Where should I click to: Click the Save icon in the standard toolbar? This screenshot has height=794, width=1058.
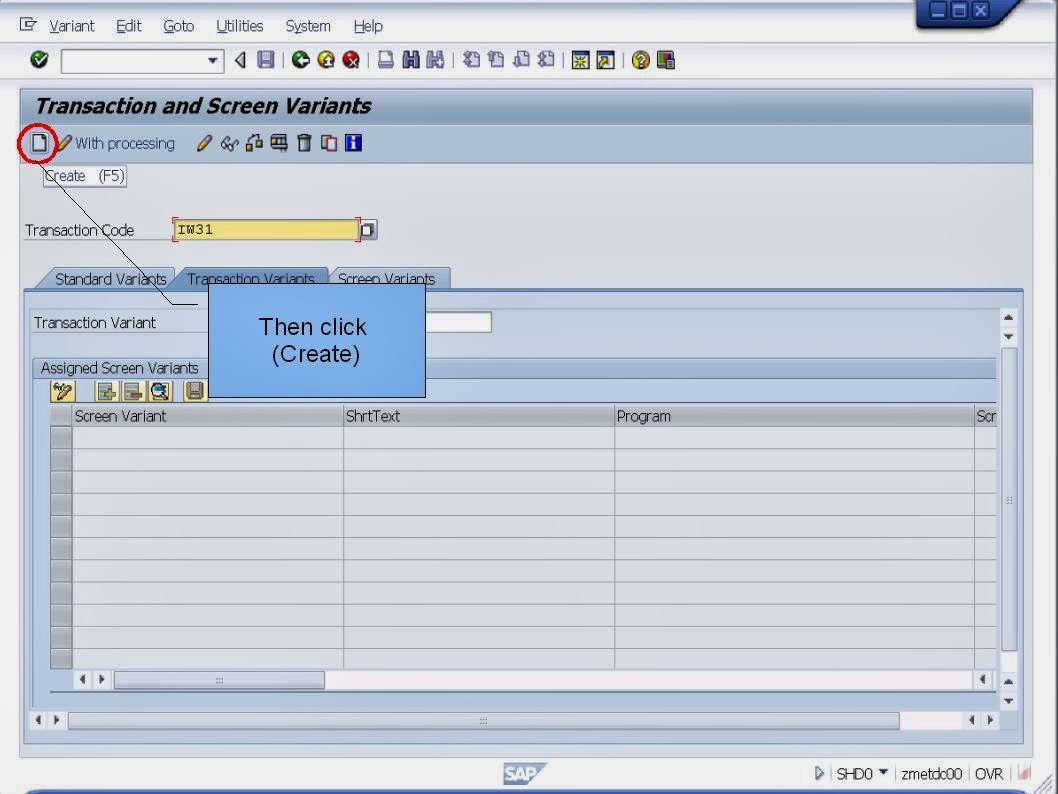coord(263,59)
